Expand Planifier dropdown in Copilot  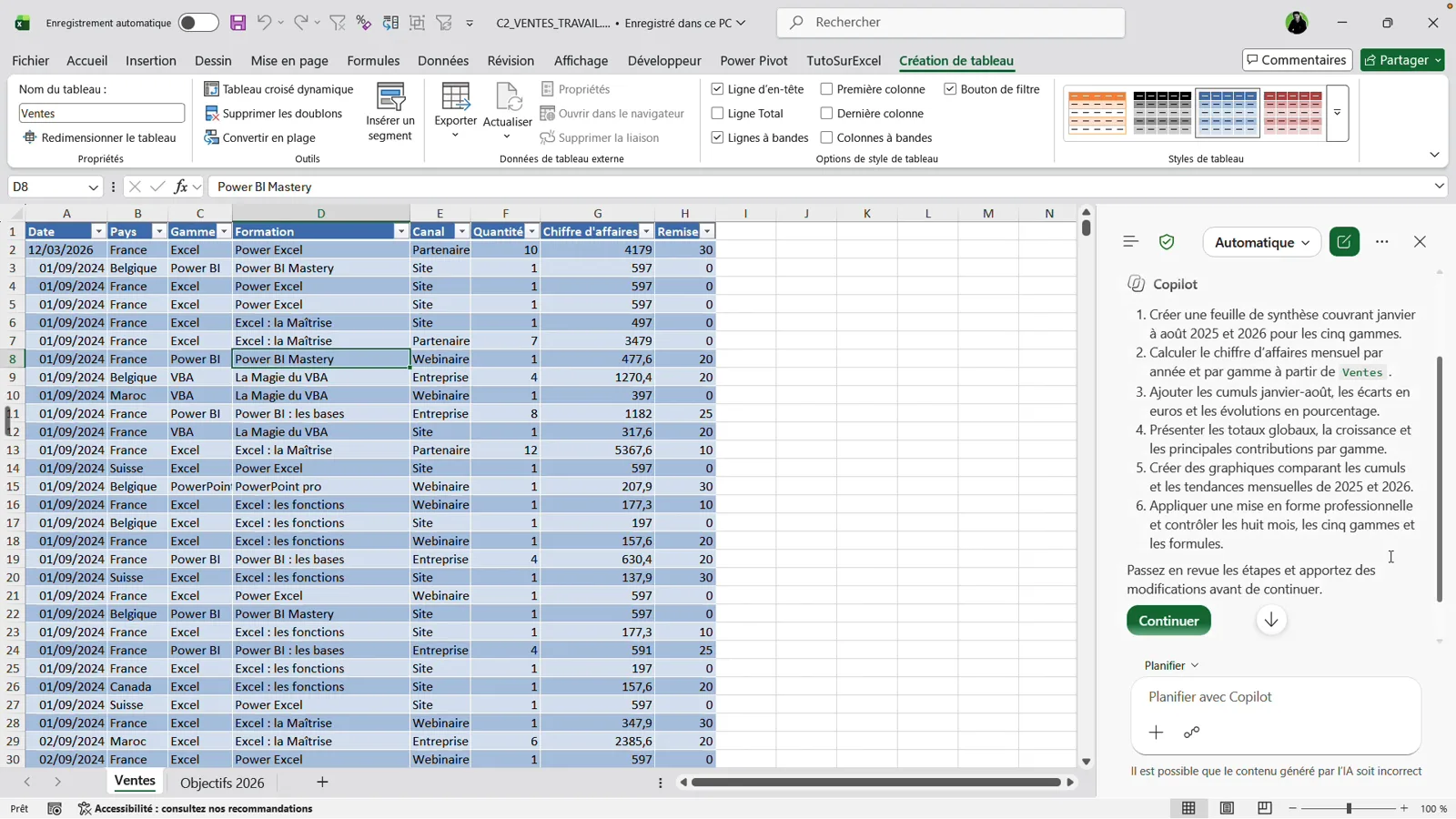tap(1171, 666)
